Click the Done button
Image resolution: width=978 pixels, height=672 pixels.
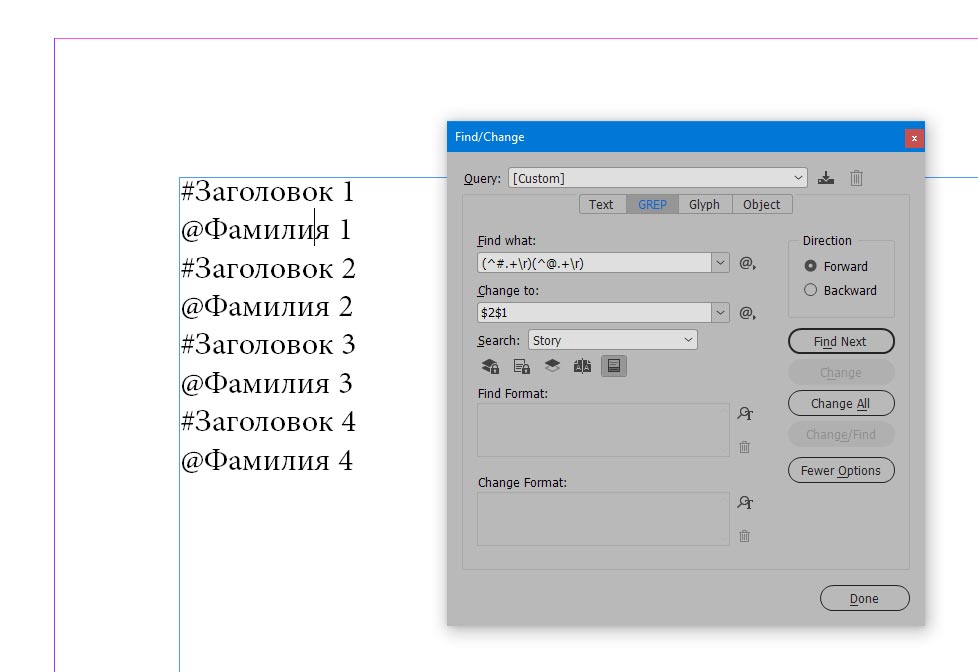(864, 598)
